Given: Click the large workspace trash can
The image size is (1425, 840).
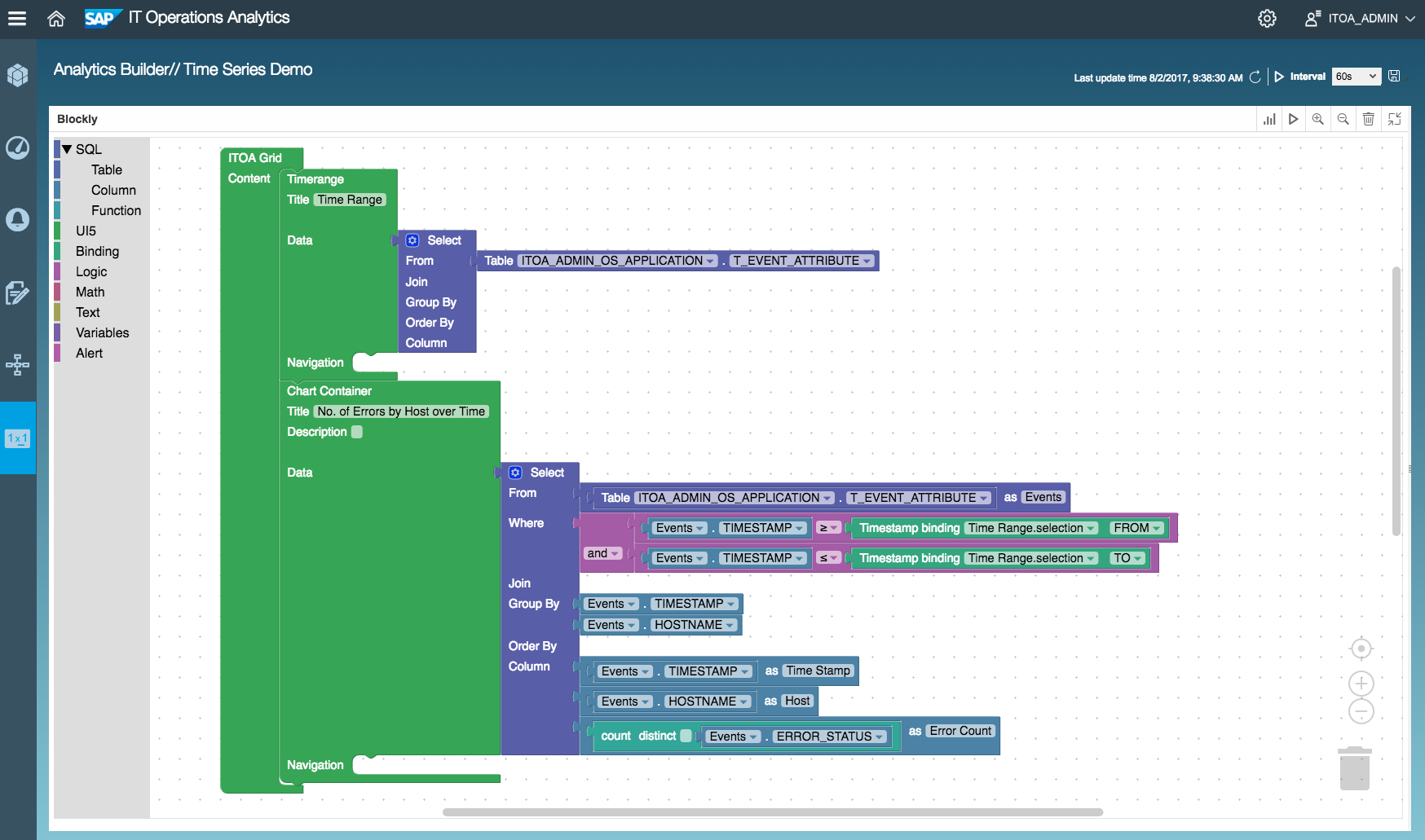Looking at the screenshot, I should point(1355,768).
